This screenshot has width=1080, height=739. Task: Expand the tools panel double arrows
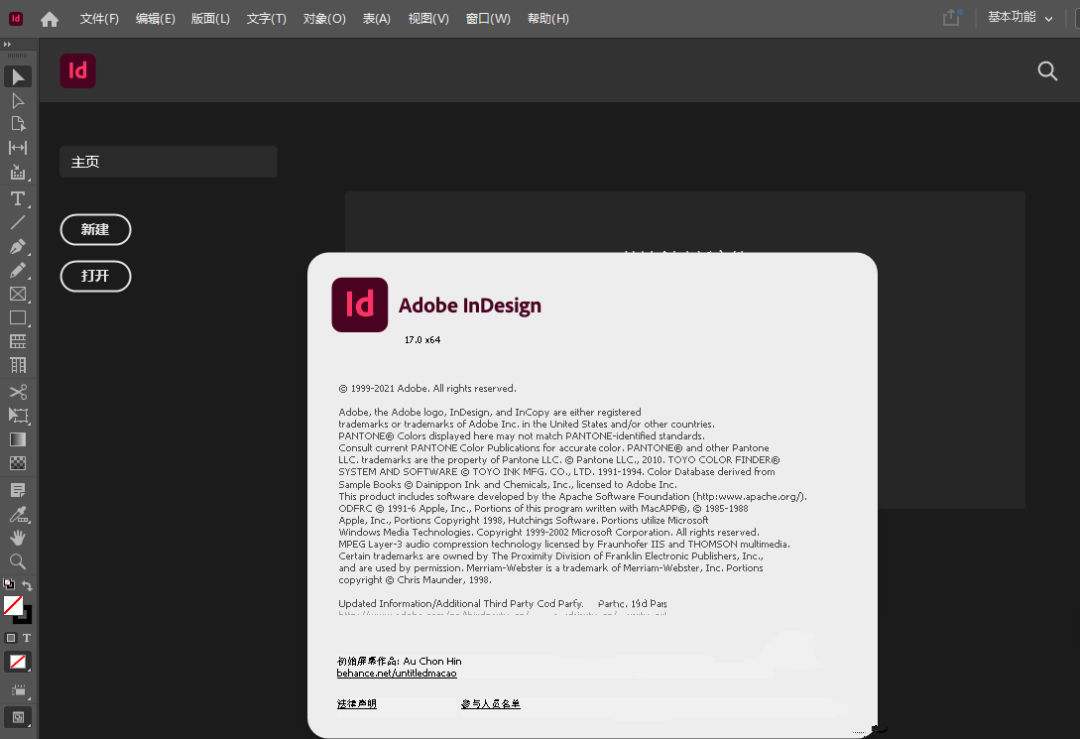[x=7, y=44]
